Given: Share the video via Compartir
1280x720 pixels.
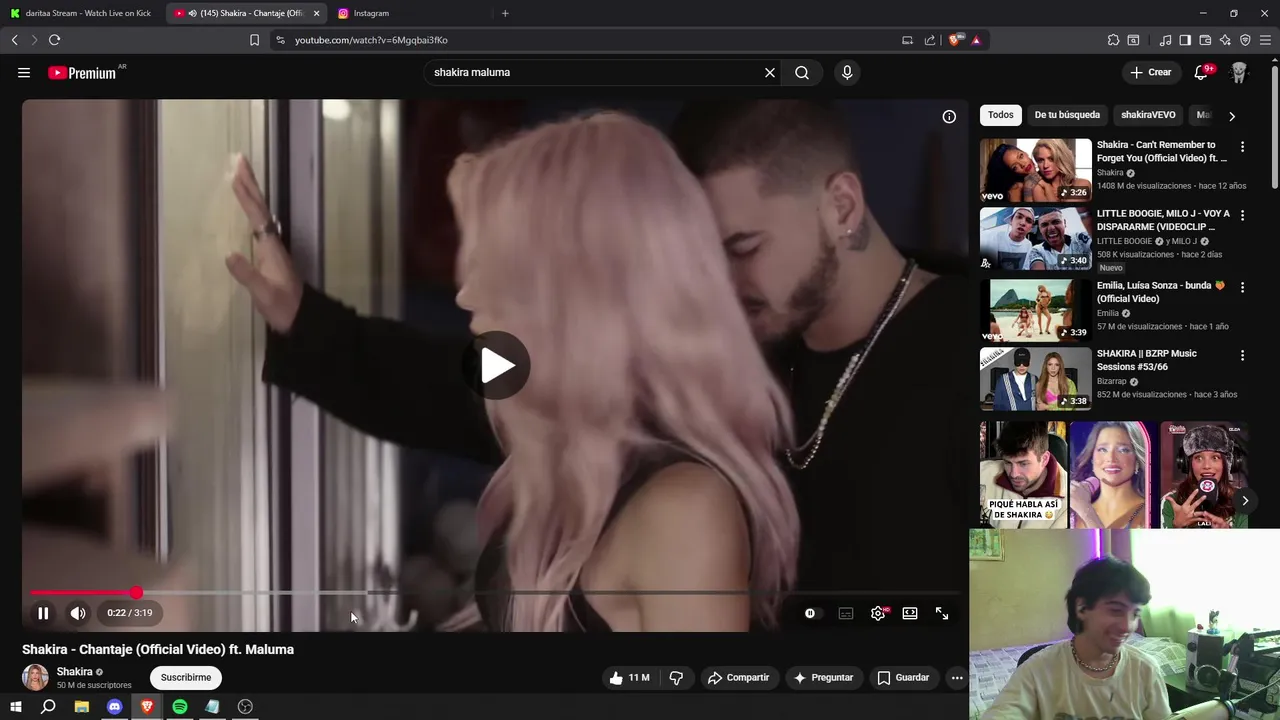Looking at the screenshot, I should click(738, 677).
